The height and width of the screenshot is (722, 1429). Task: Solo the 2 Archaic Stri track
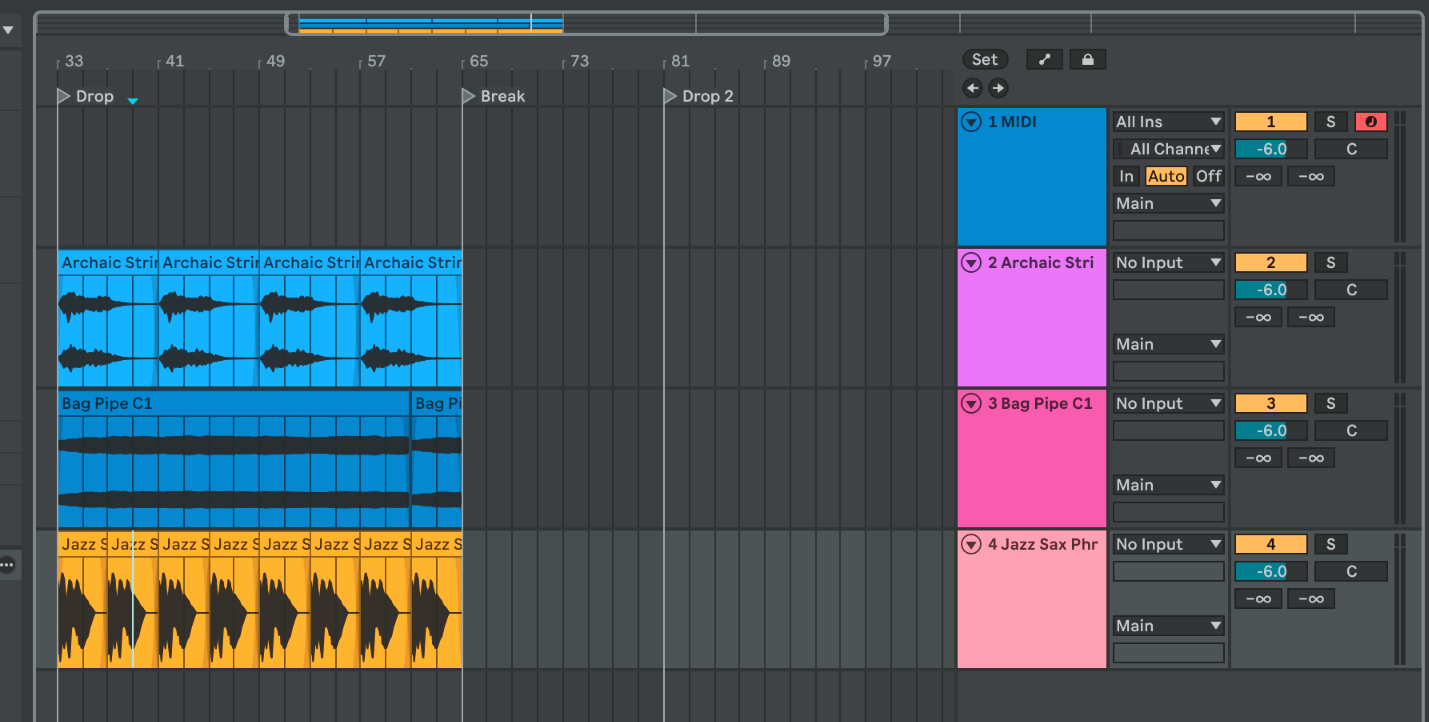point(1330,263)
